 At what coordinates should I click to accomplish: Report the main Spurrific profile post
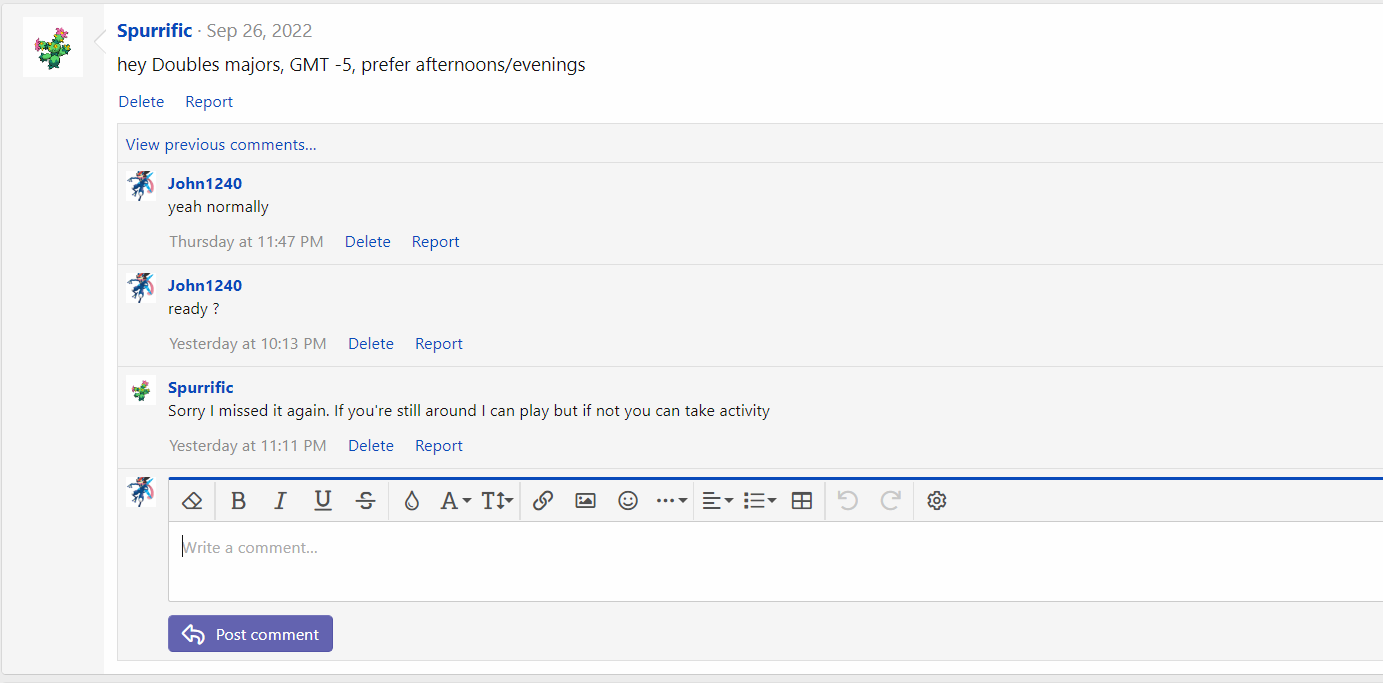tap(209, 102)
